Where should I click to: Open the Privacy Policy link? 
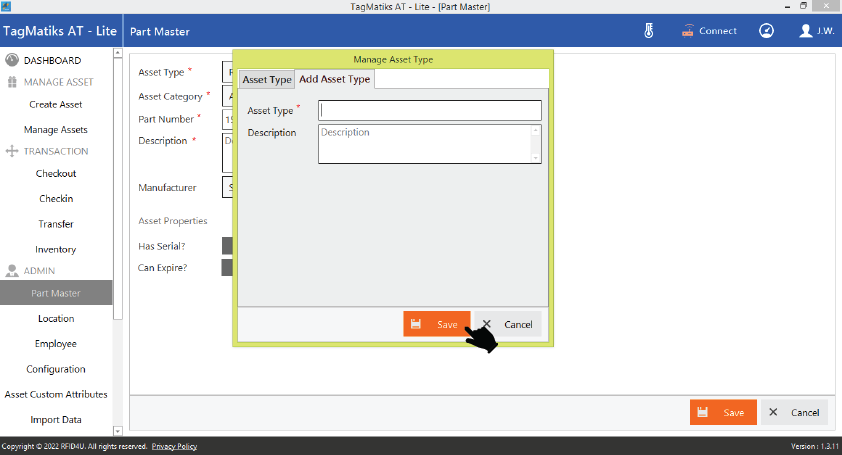174,446
